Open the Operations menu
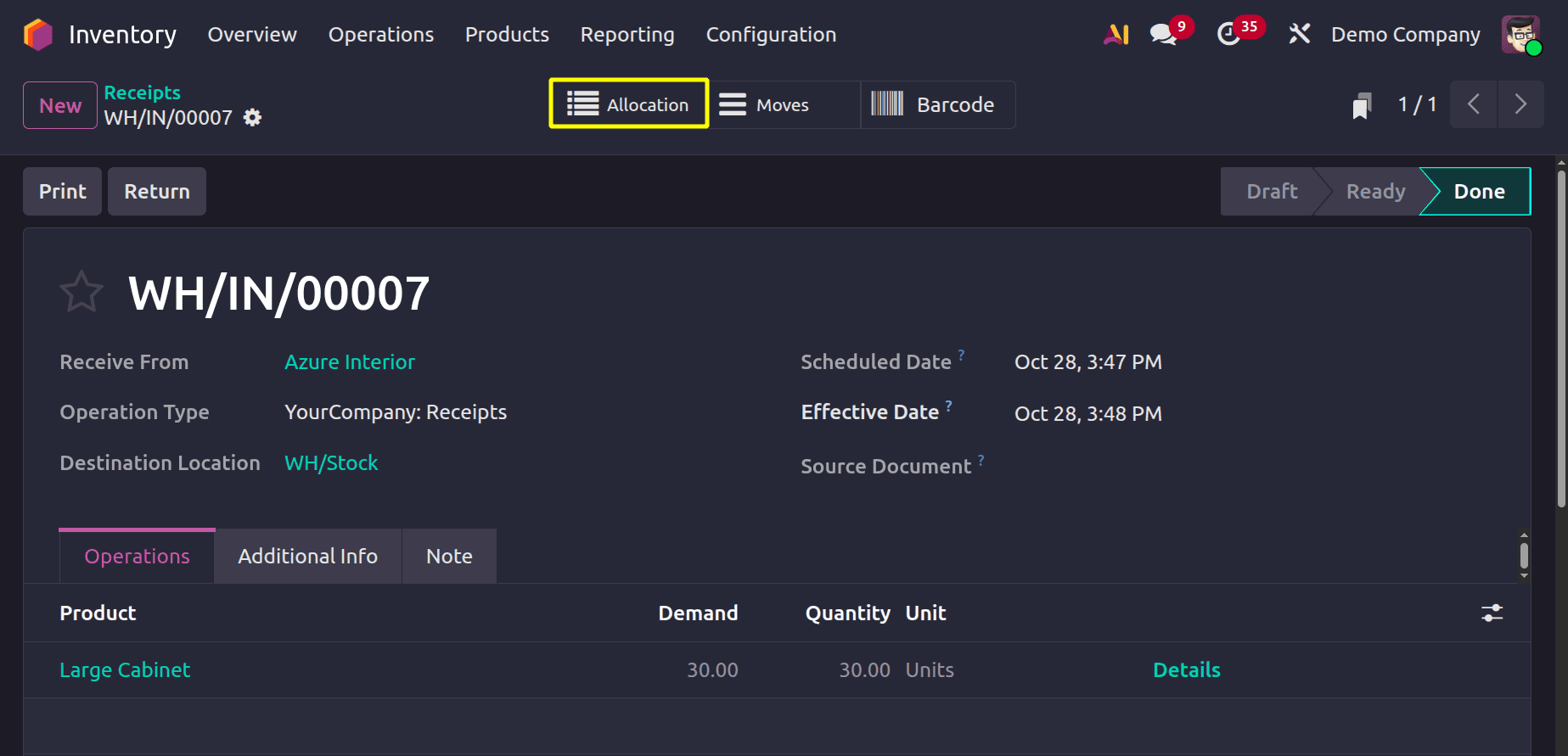Image resolution: width=1568 pixels, height=756 pixels. pyautogui.click(x=381, y=35)
